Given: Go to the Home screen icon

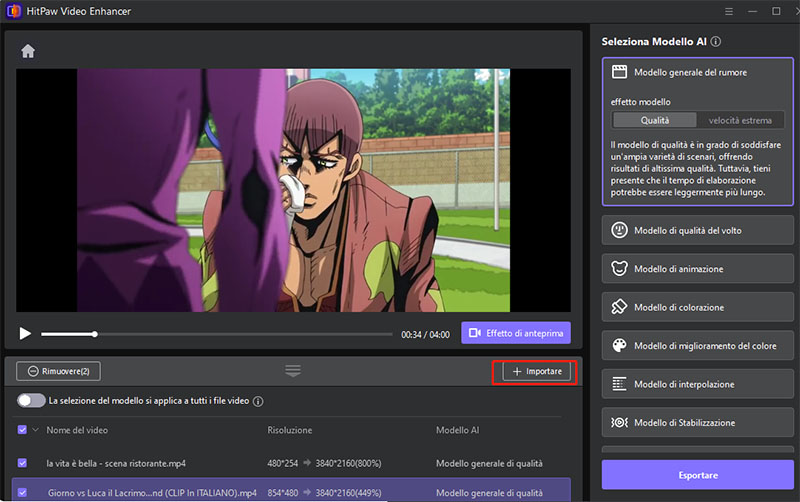Looking at the screenshot, I should click(x=28, y=51).
